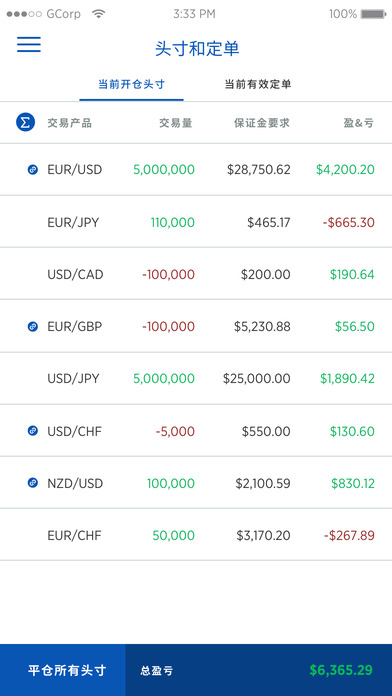392x696 pixels.
Task: Tap 平仓所有头寸 button
Action: pyautogui.click(x=63, y=670)
